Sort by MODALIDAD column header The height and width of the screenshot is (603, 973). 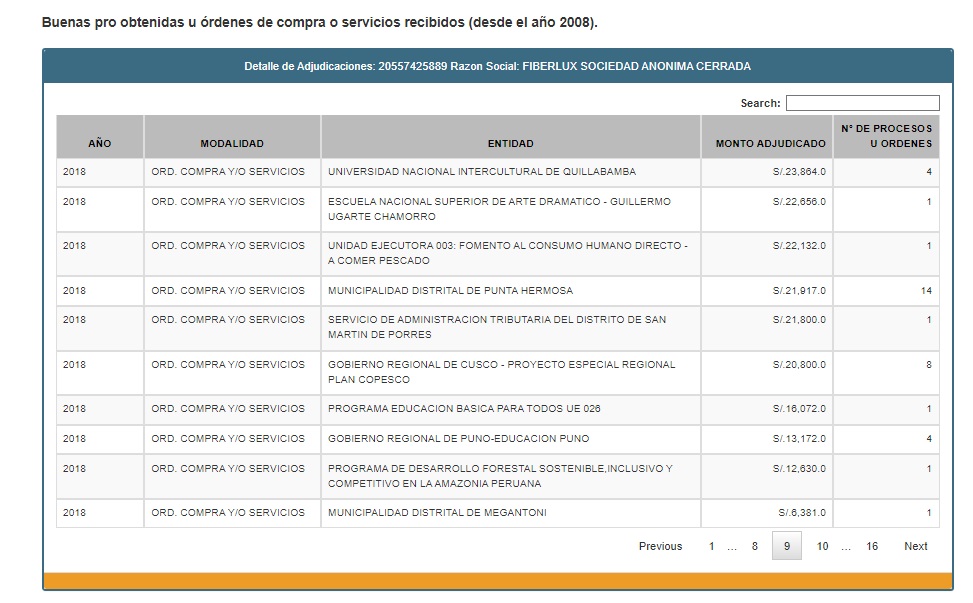click(232, 144)
